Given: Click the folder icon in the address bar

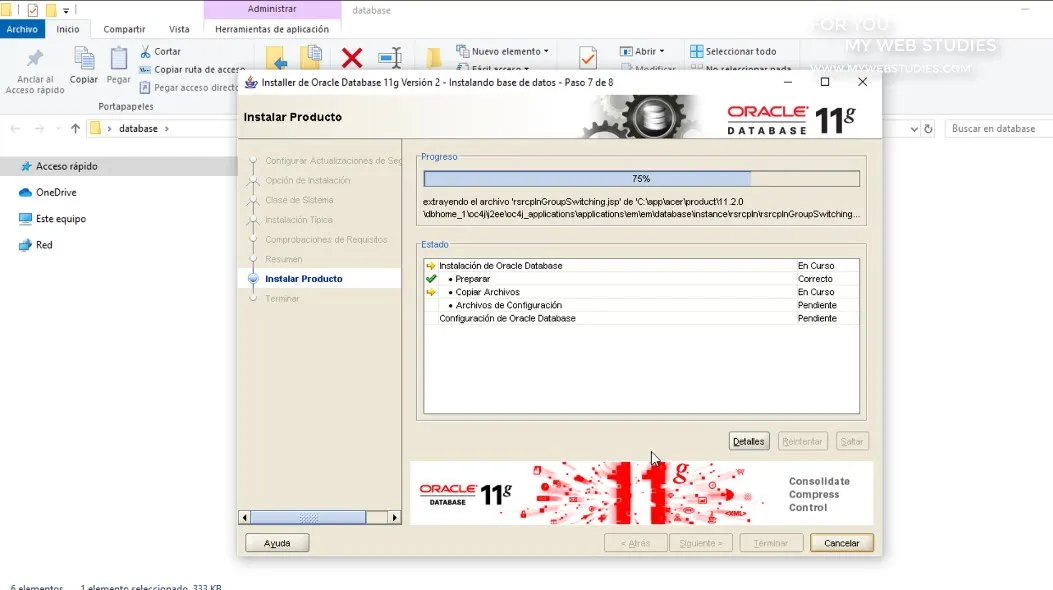Looking at the screenshot, I should (x=95, y=128).
